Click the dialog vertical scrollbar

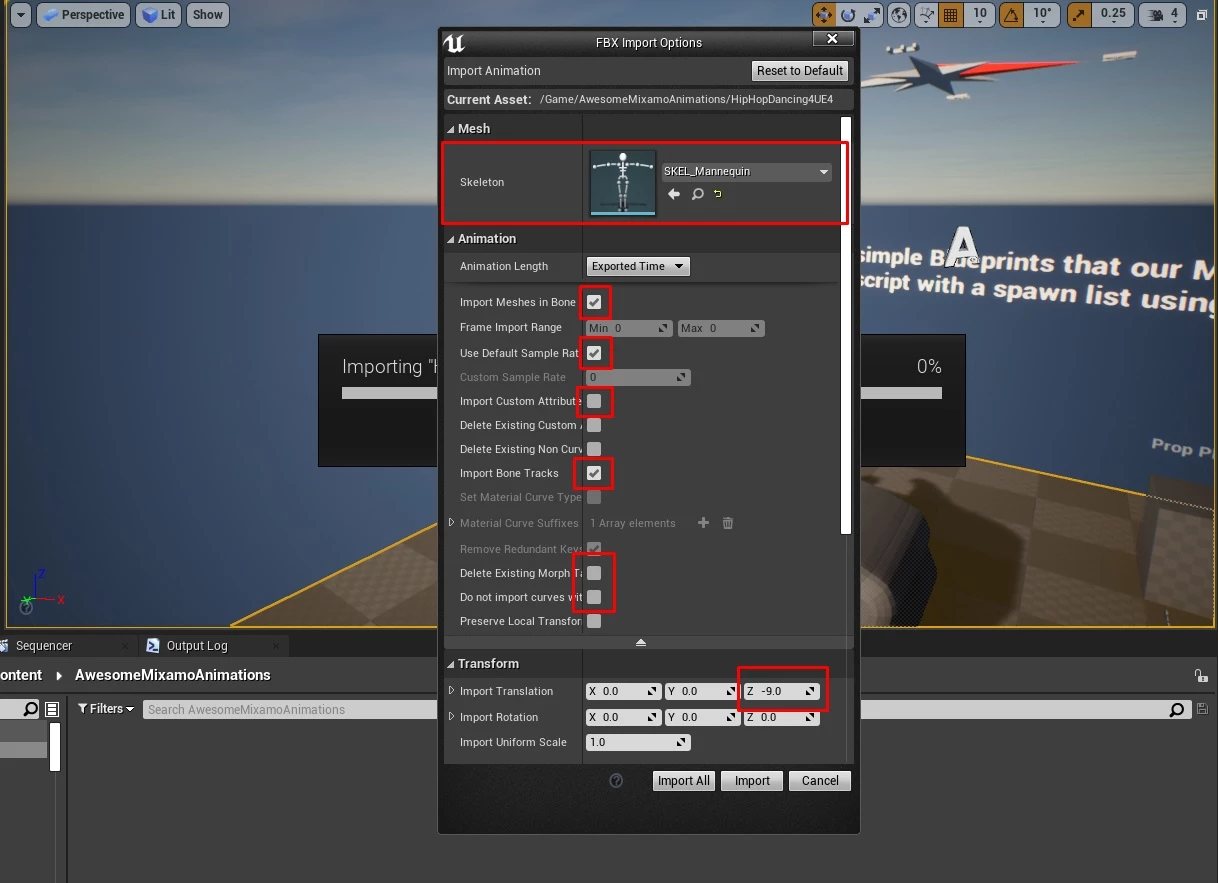(846, 325)
